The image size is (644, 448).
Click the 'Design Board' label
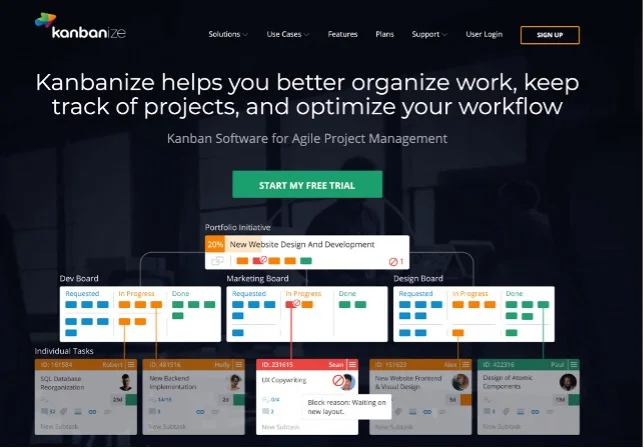418,278
